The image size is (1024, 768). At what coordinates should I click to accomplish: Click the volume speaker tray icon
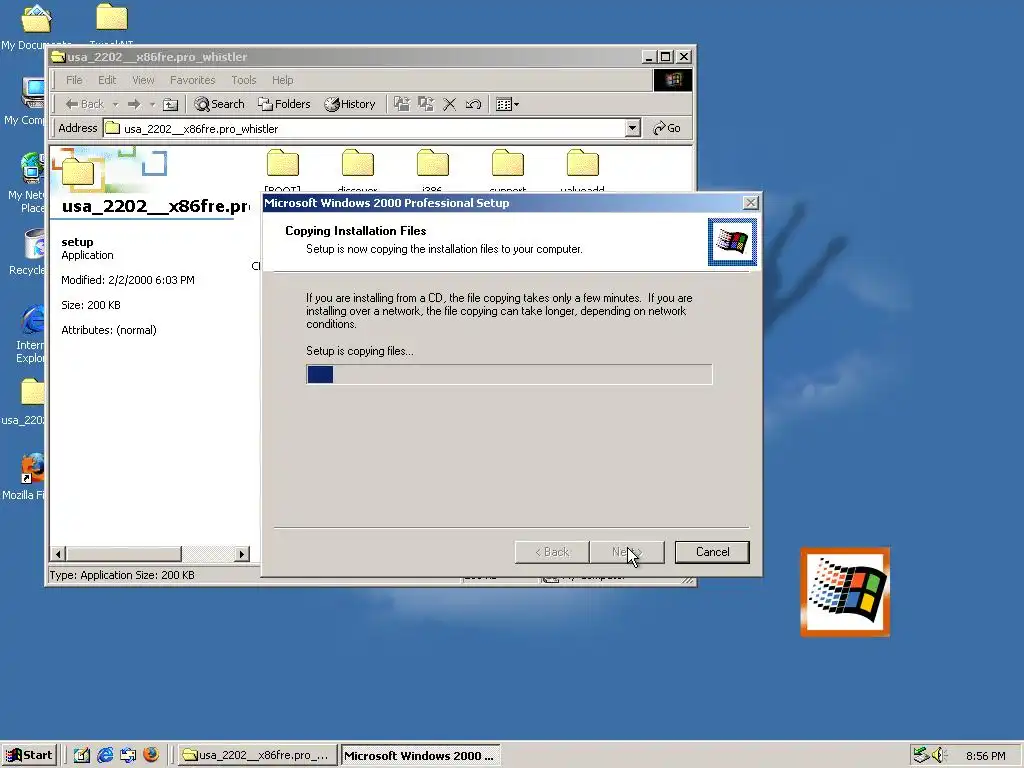click(938, 755)
